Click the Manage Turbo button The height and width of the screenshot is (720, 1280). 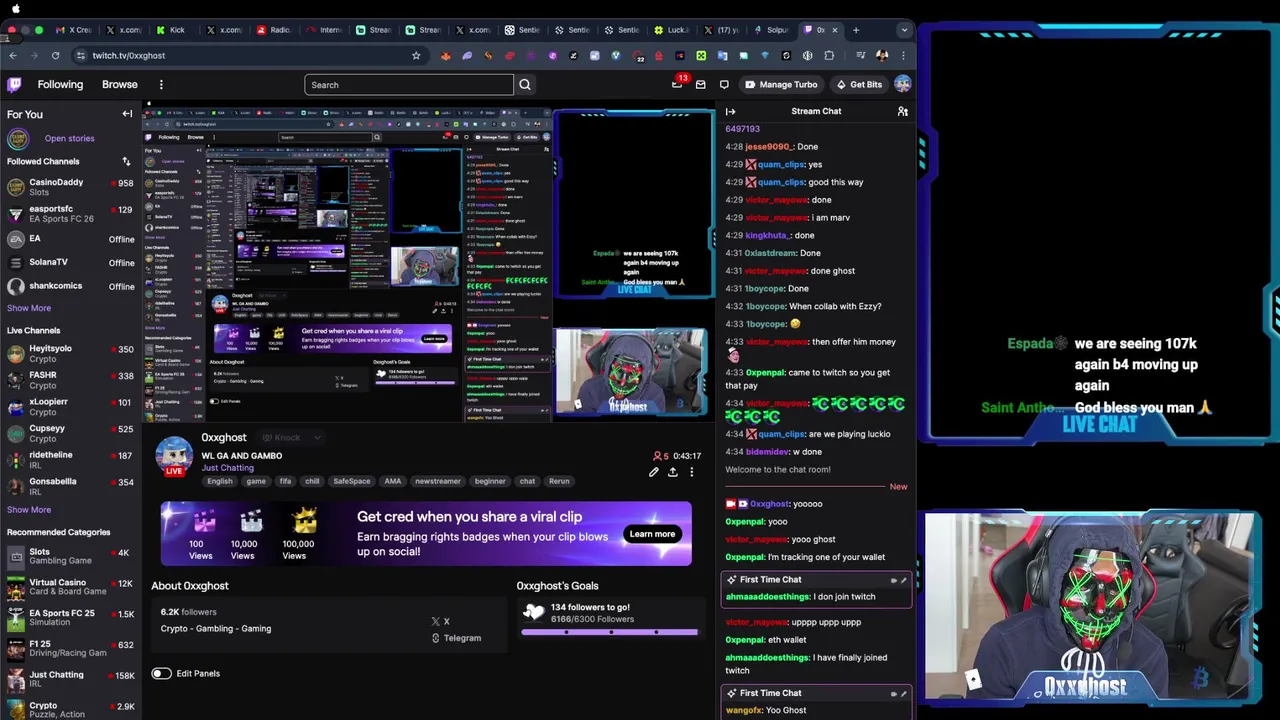pos(781,85)
